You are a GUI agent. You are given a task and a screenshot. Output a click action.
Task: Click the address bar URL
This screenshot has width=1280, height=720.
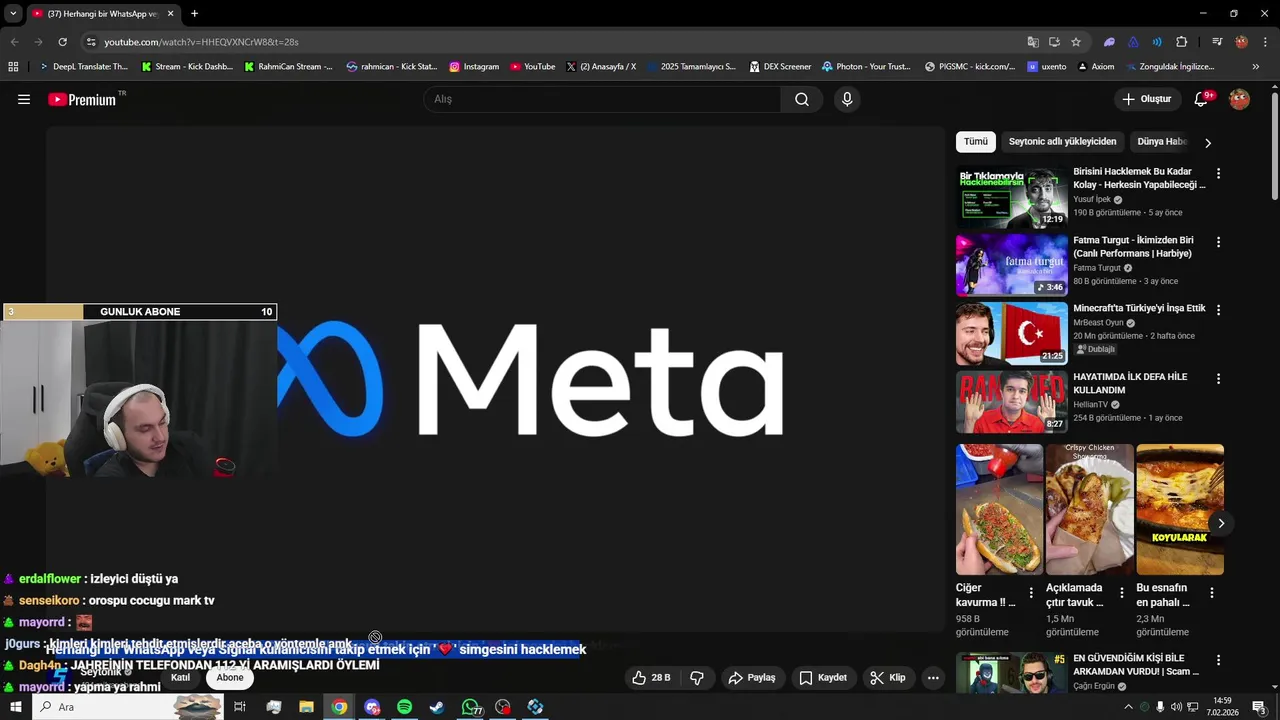pos(201,42)
